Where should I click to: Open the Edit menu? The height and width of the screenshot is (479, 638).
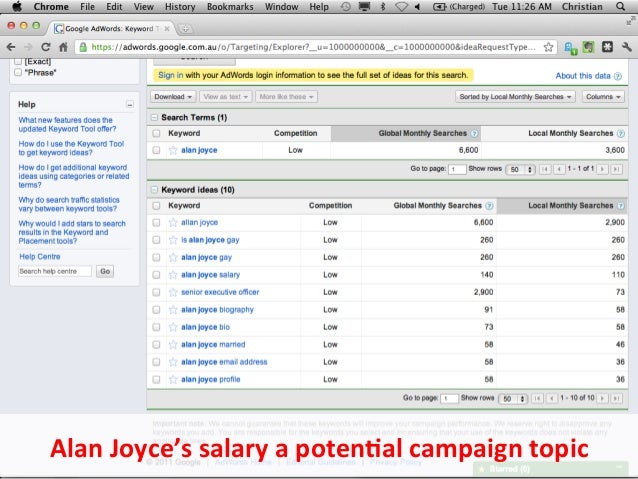tap(114, 7)
